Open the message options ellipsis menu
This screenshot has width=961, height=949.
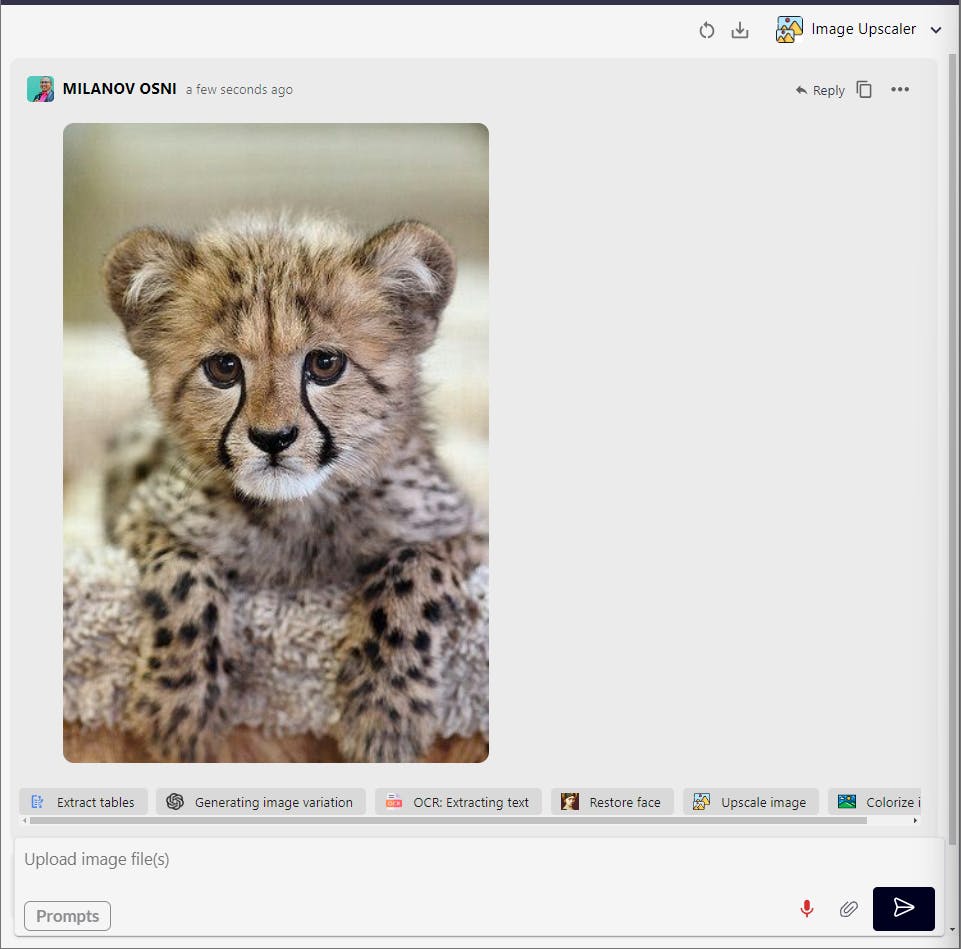(899, 89)
